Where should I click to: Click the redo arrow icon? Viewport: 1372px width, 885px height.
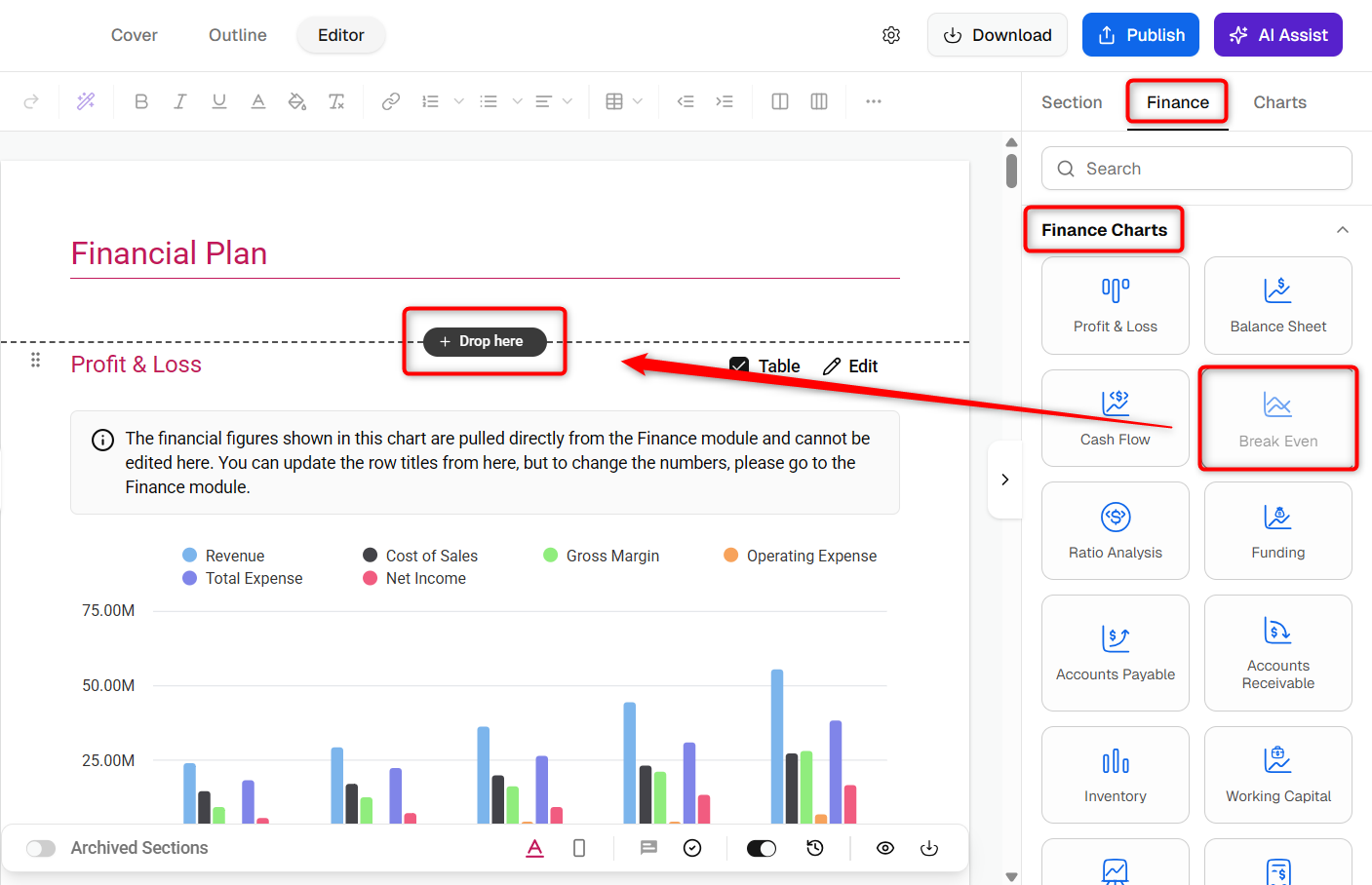click(31, 101)
